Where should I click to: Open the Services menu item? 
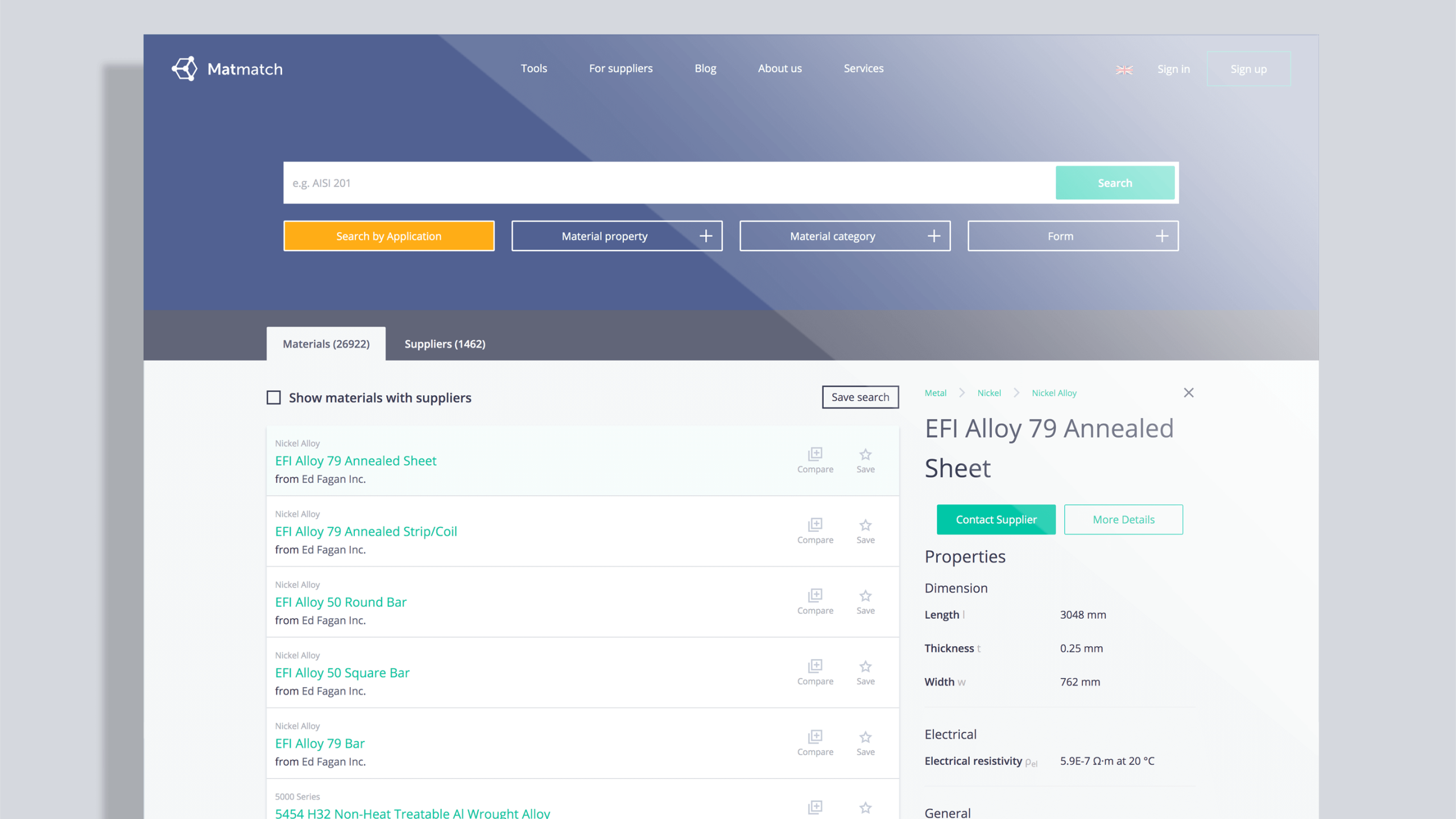pyautogui.click(x=863, y=68)
